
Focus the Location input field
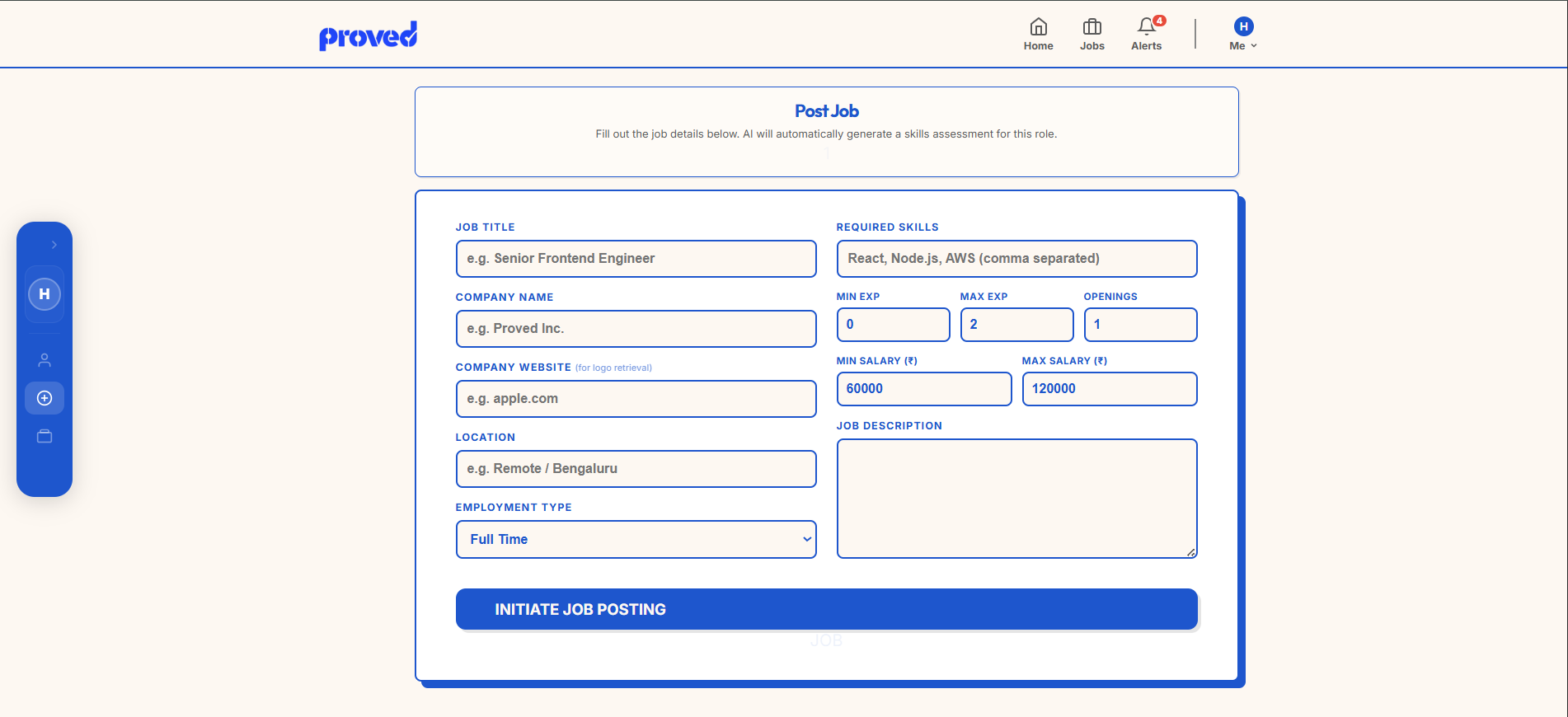636,469
